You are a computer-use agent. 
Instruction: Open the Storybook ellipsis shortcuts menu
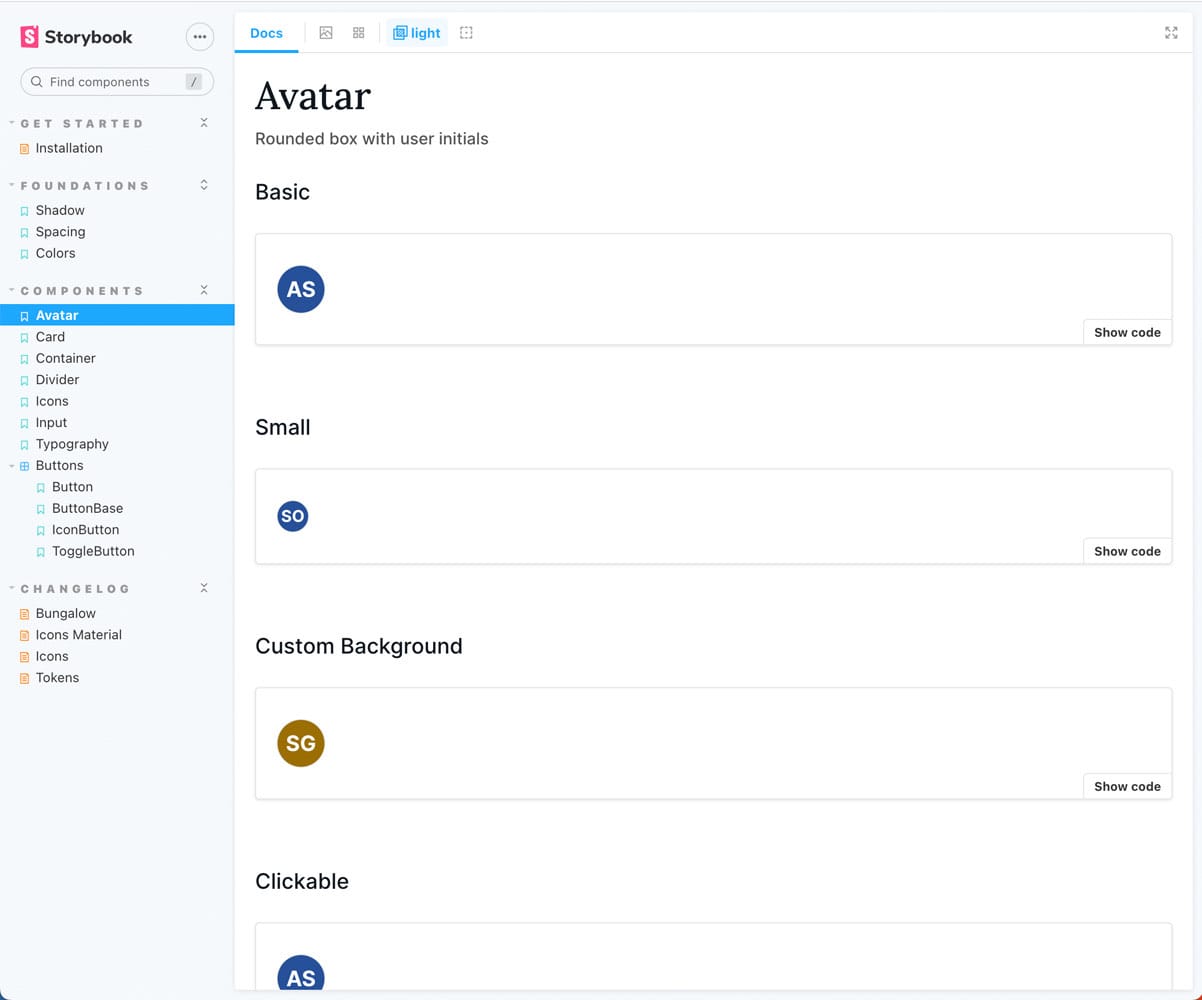(200, 37)
